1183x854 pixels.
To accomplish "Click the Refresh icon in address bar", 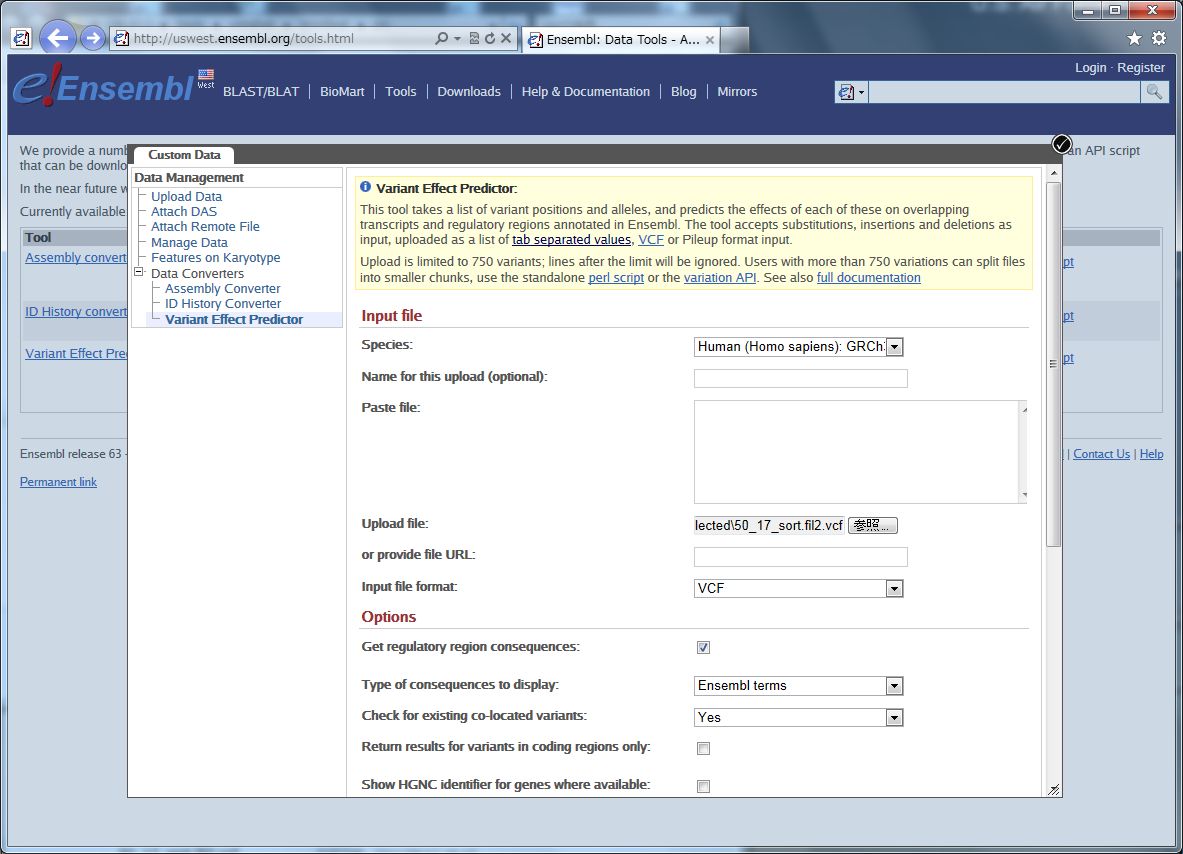I will 490,38.
